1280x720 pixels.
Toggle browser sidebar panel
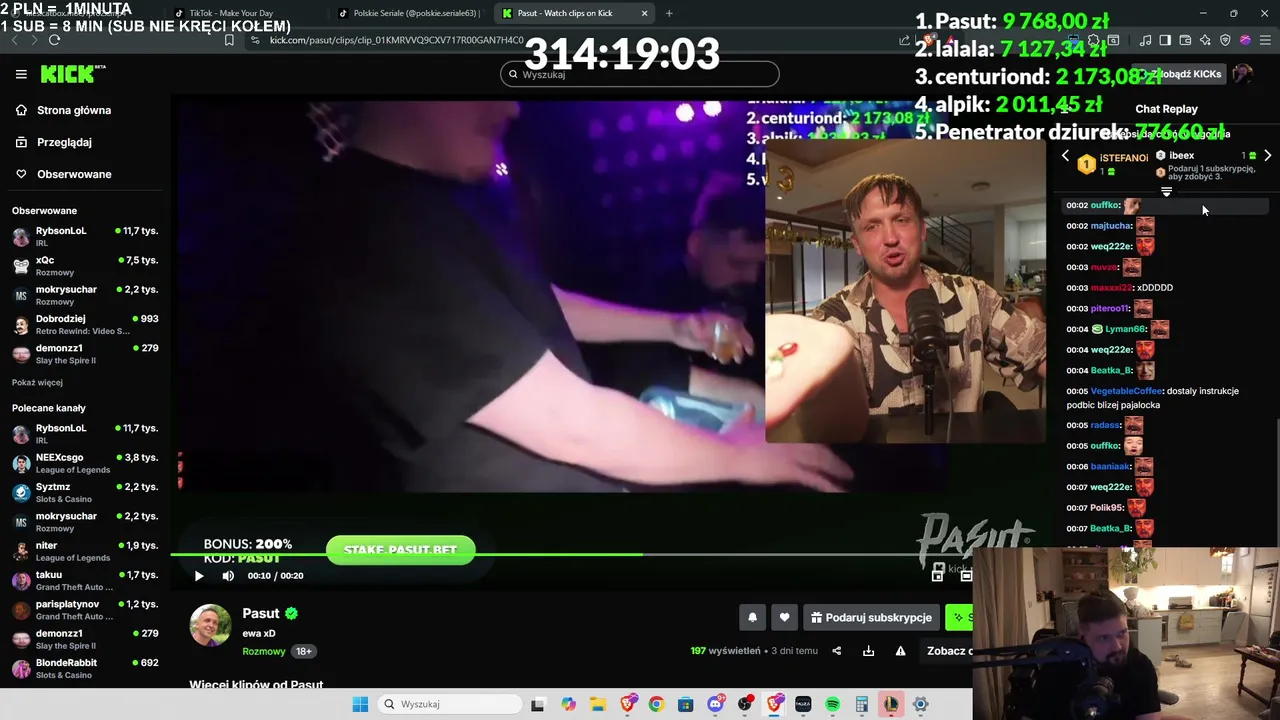pyautogui.click(x=1165, y=40)
